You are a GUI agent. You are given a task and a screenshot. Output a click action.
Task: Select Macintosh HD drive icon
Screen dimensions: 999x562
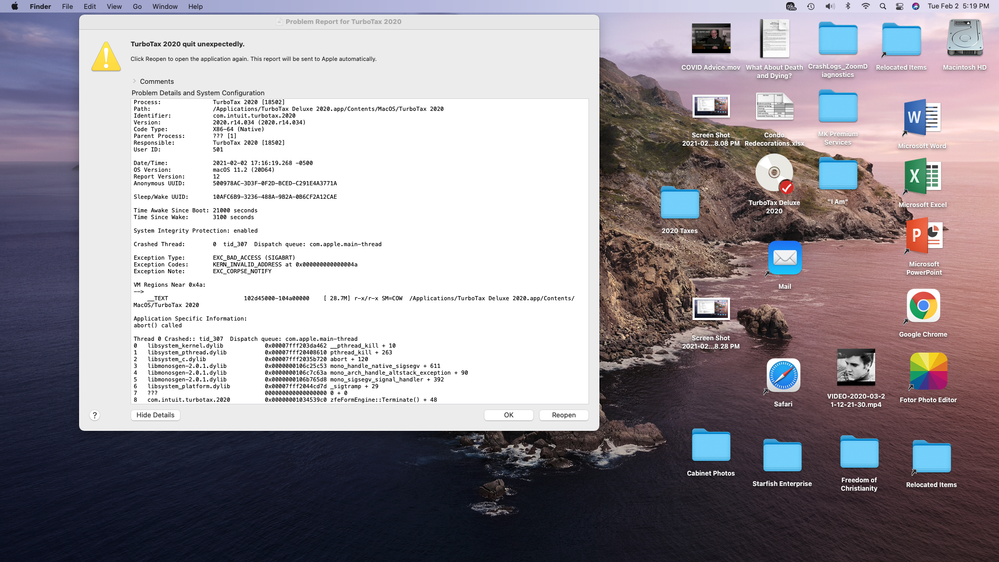(965, 38)
